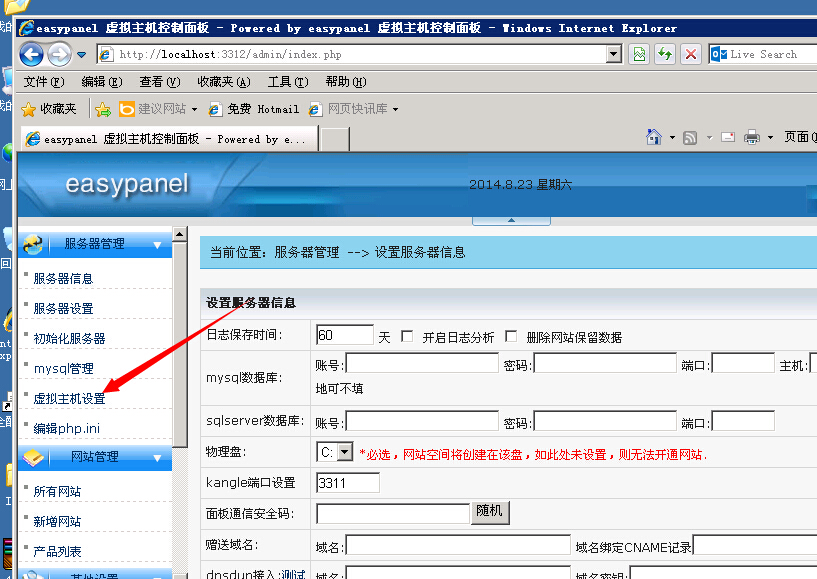
Task: Expand the address bar dropdown arrow
Action: 614,54
